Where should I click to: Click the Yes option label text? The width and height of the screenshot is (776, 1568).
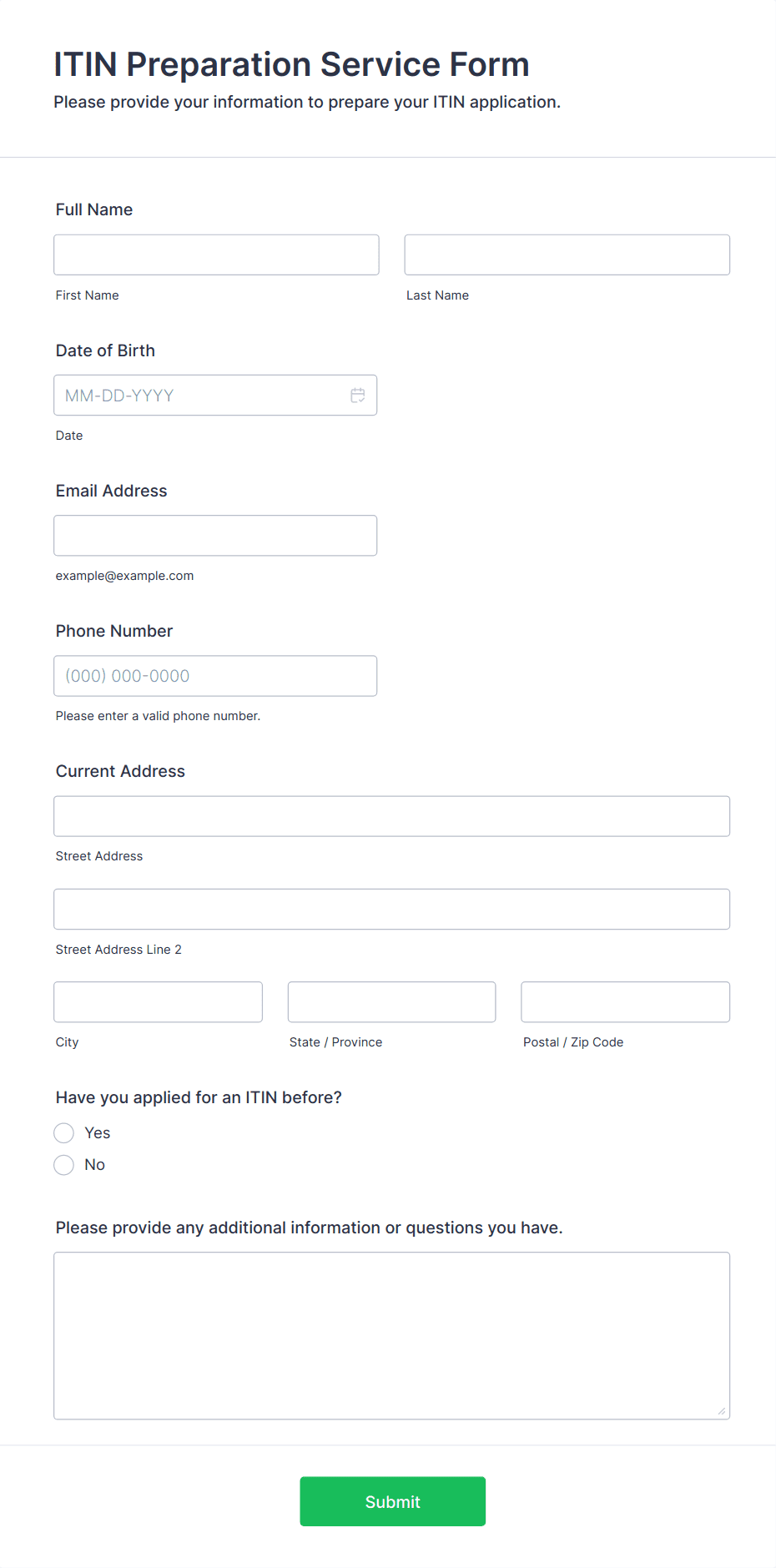(x=98, y=1133)
